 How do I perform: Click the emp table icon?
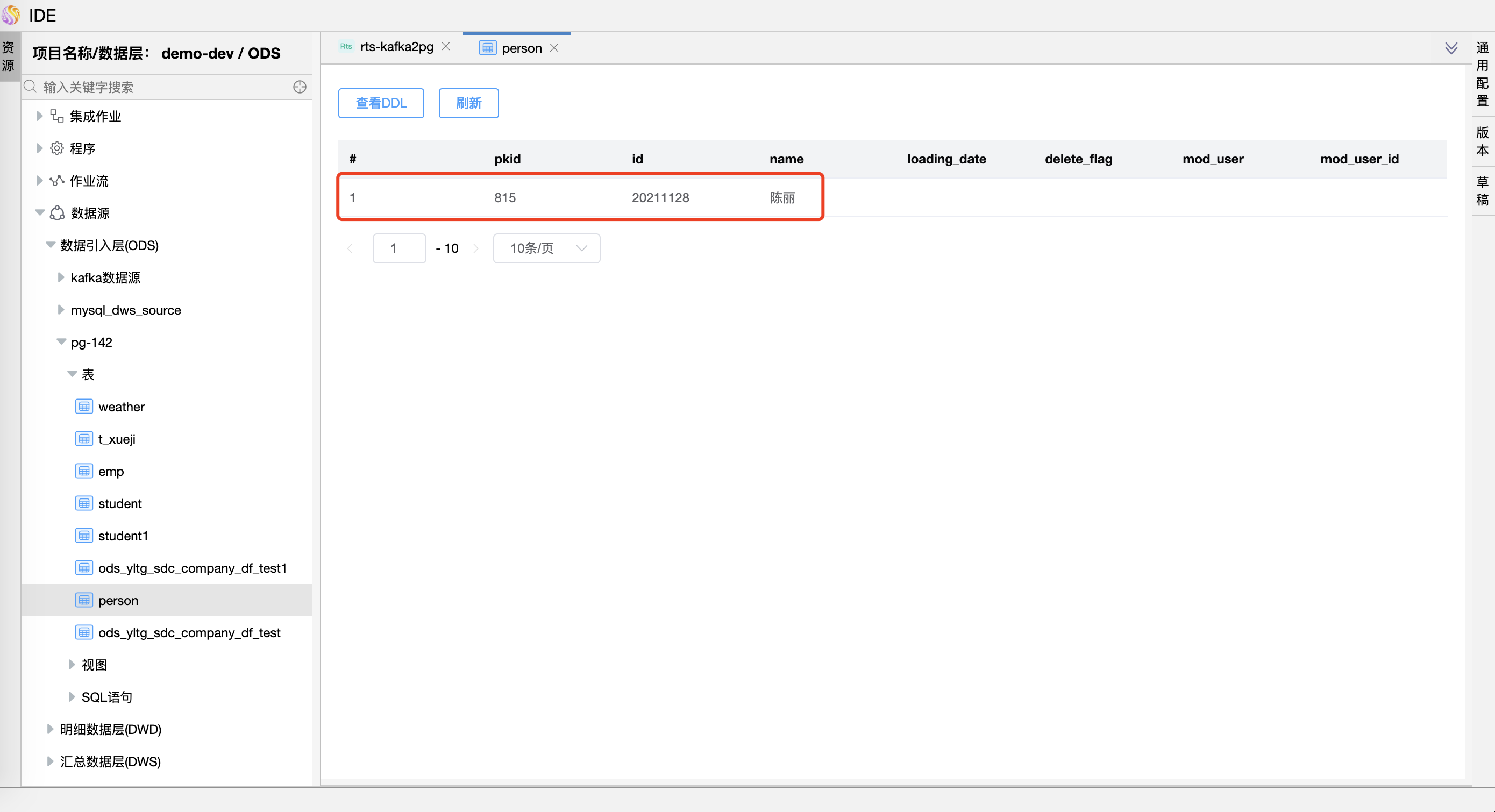(x=84, y=471)
